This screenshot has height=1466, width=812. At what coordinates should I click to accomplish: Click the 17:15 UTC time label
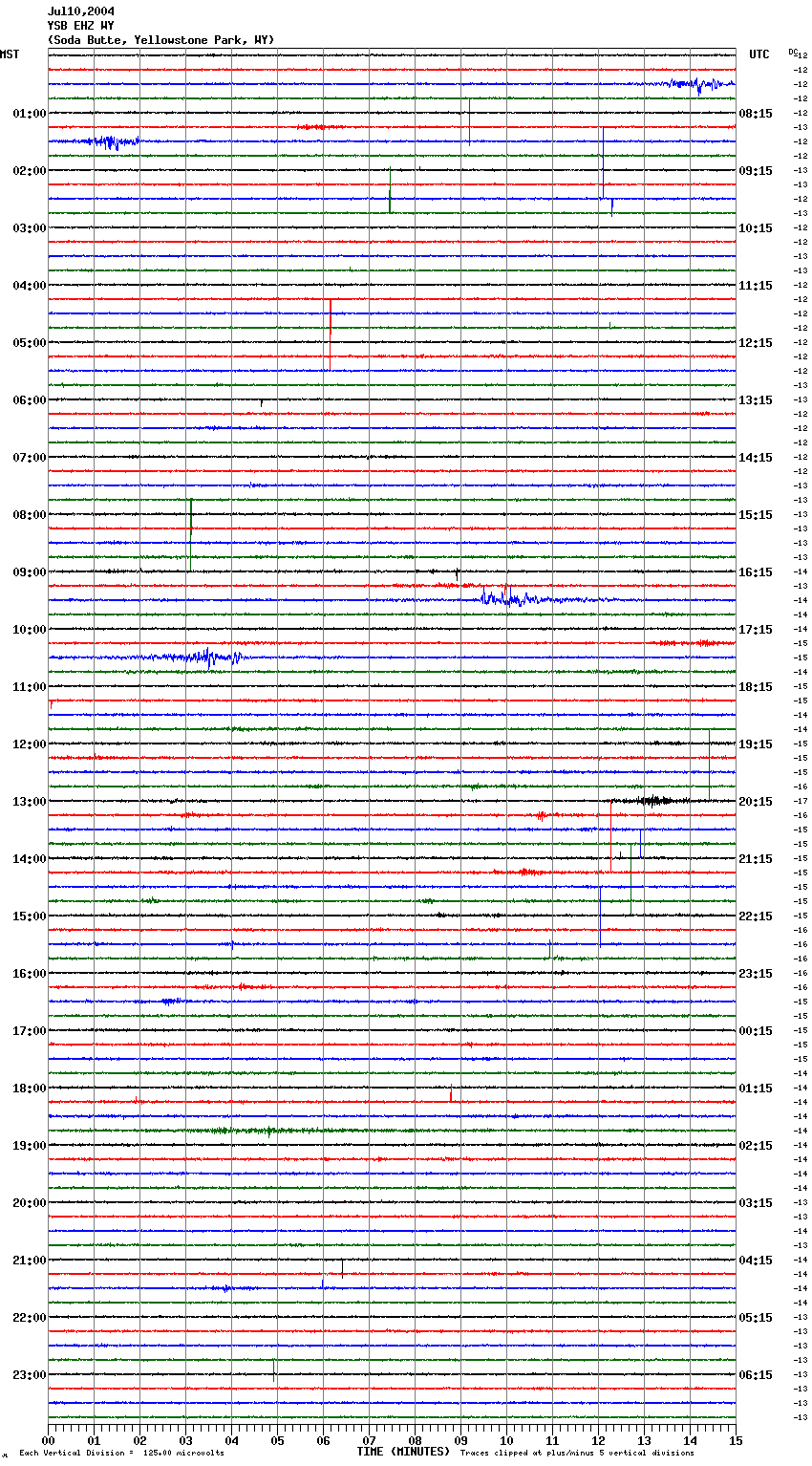pyautogui.click(x=756, y=630)
